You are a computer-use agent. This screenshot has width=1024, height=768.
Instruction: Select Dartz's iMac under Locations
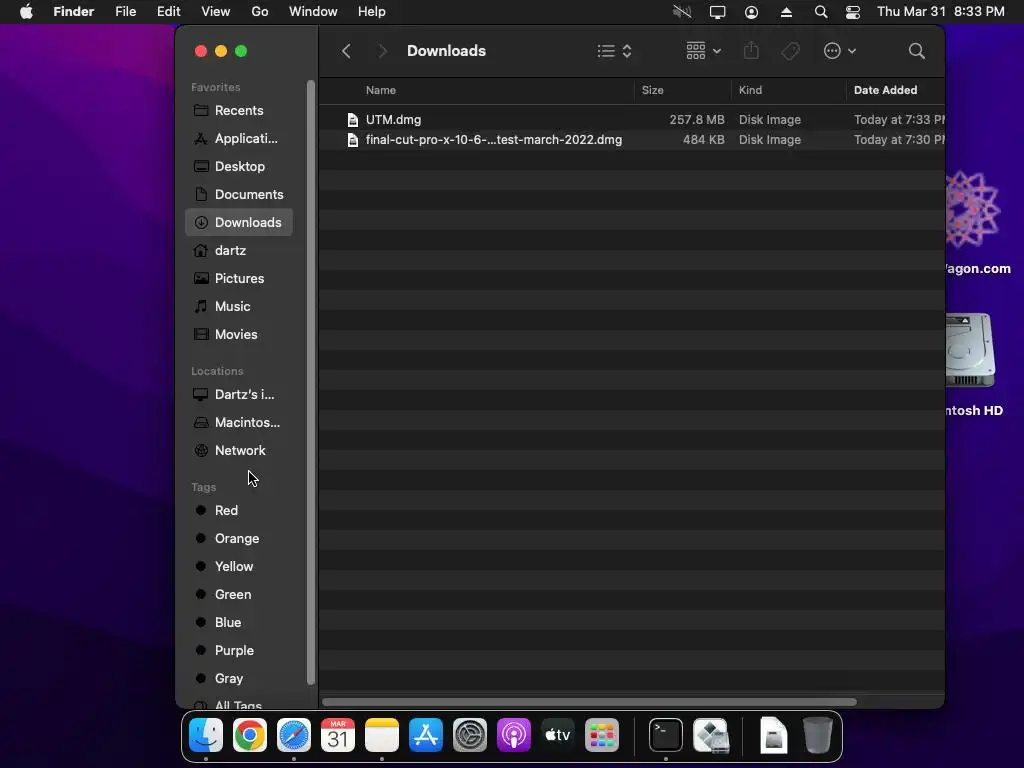[239, 394]
